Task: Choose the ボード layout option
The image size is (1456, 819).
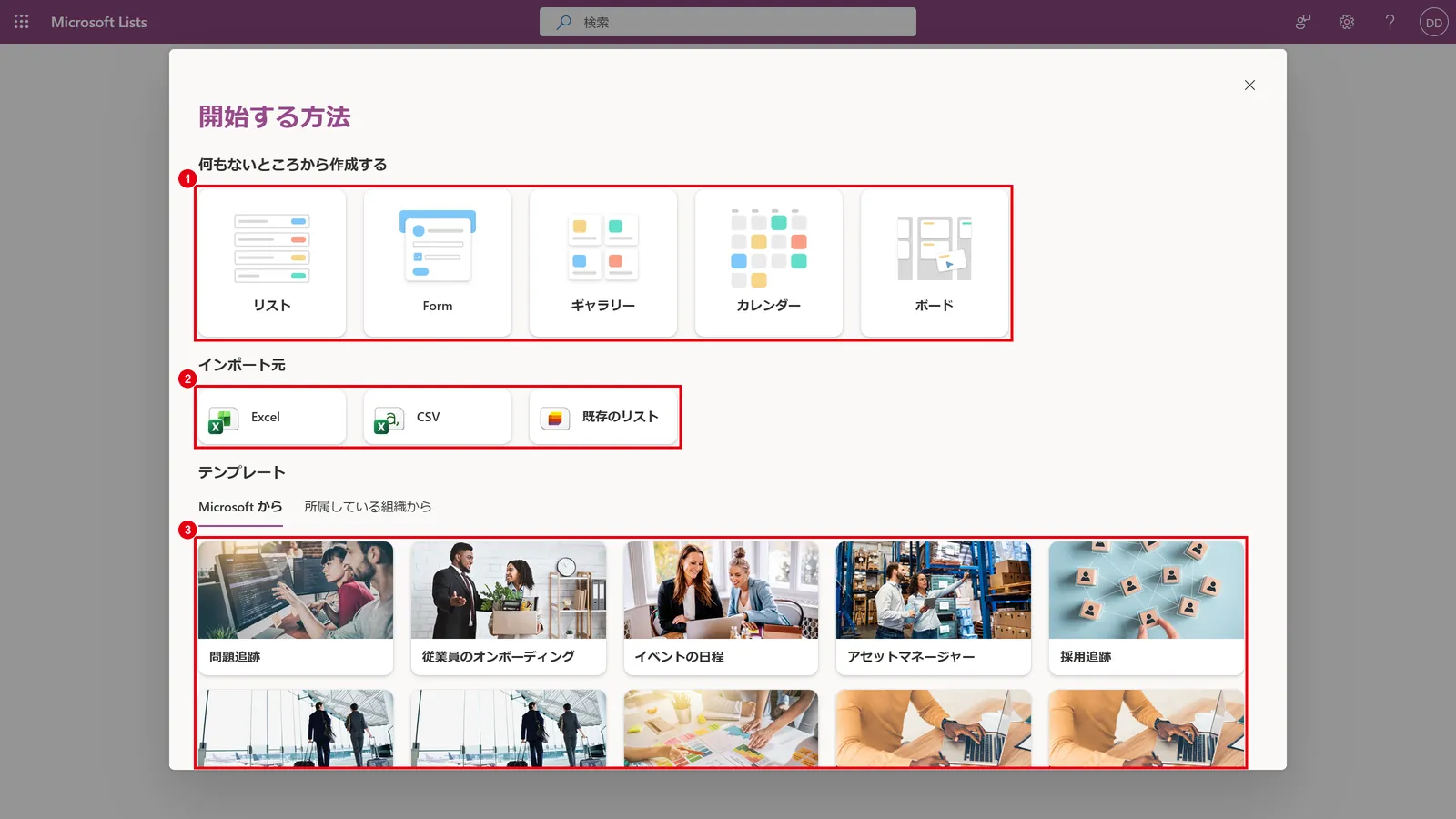Action: (x=935, y=263)
